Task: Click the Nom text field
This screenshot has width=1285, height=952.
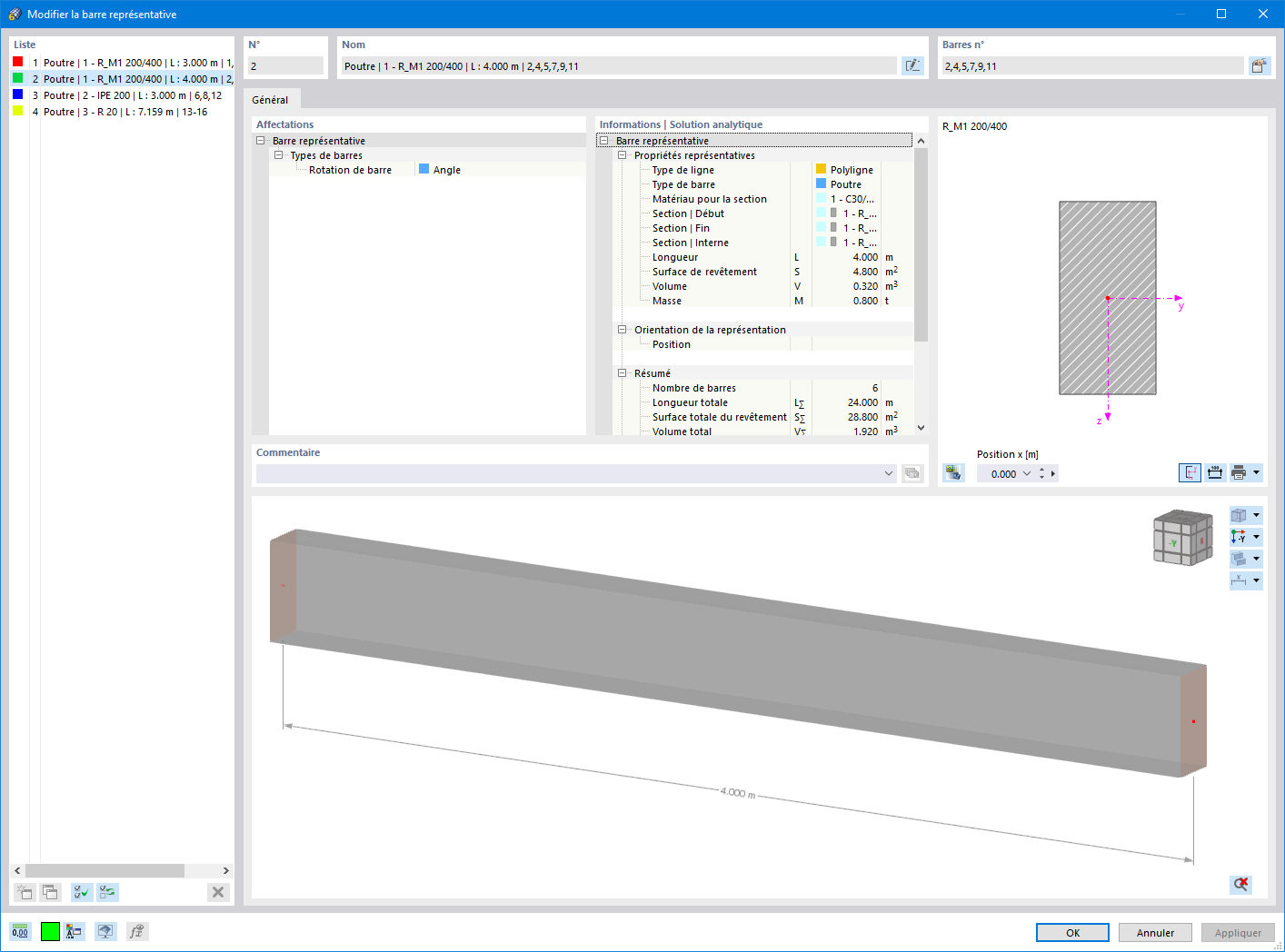Action: (619, 65)
